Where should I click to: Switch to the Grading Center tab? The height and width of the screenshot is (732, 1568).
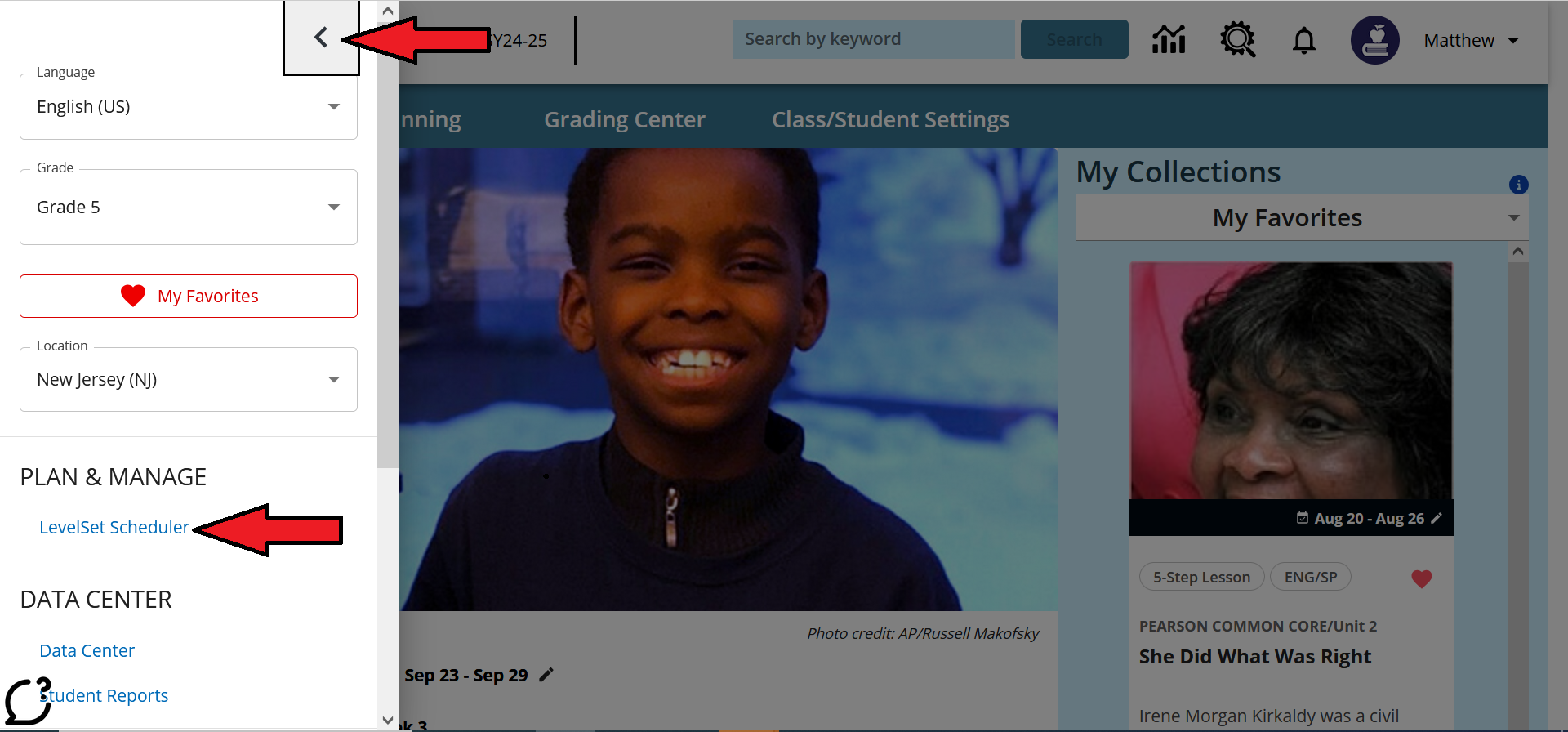click(x=625, y=119)
